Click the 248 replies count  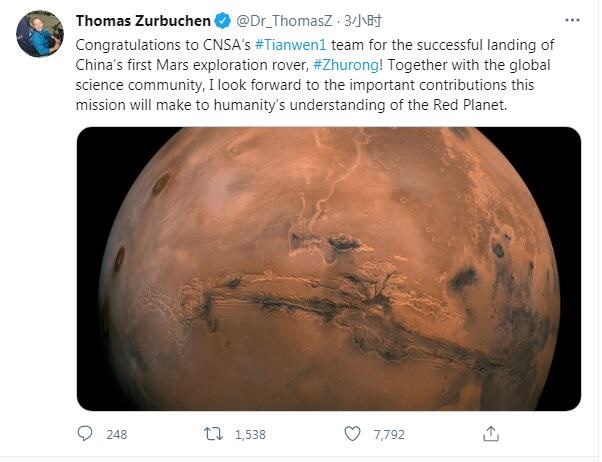pyautogui.click(x=116, y=435)
